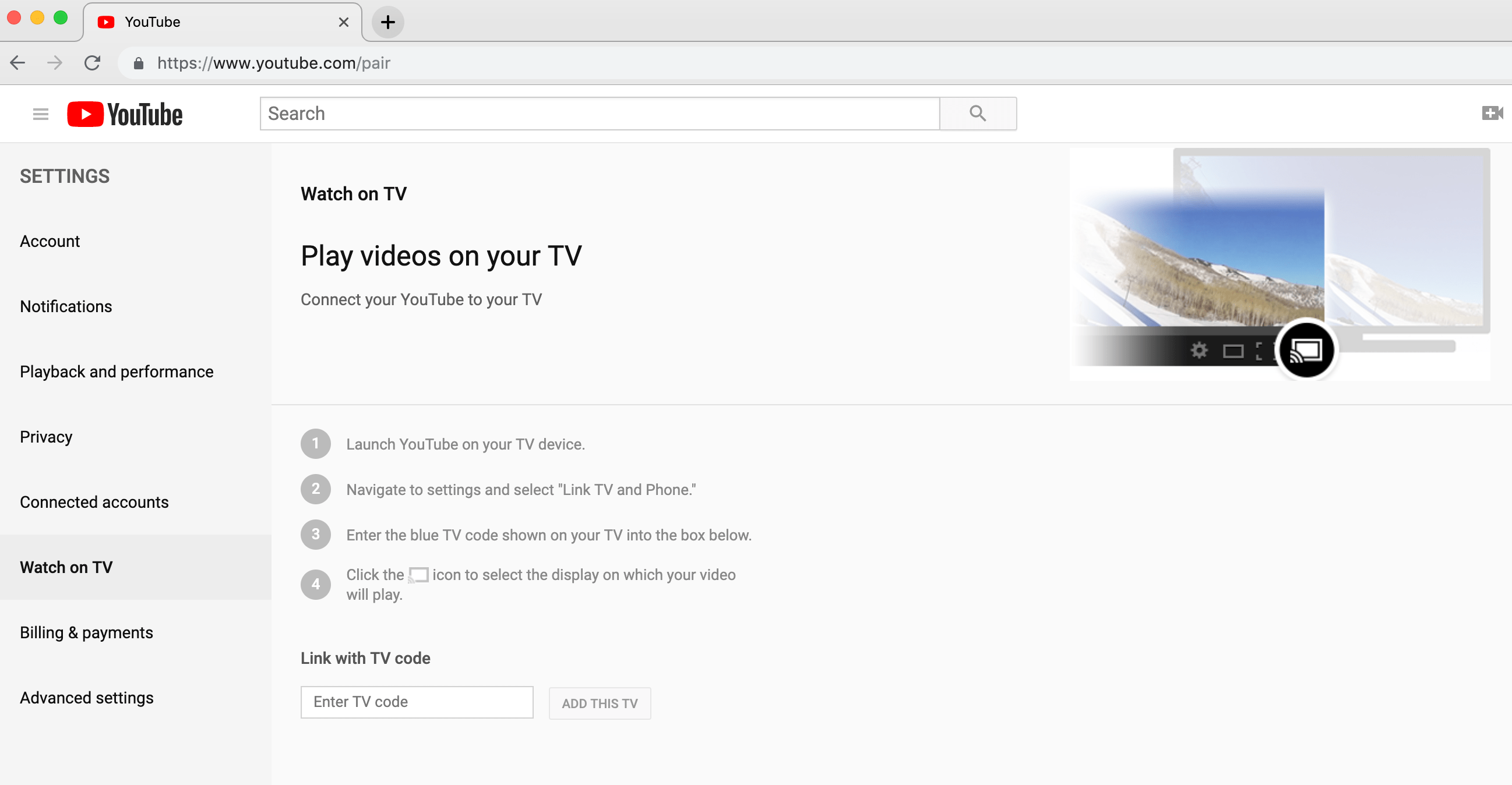The width and height of the screenshot is (1512, 785).
Task: Go to Privacy settings
Action: [47, 437]
